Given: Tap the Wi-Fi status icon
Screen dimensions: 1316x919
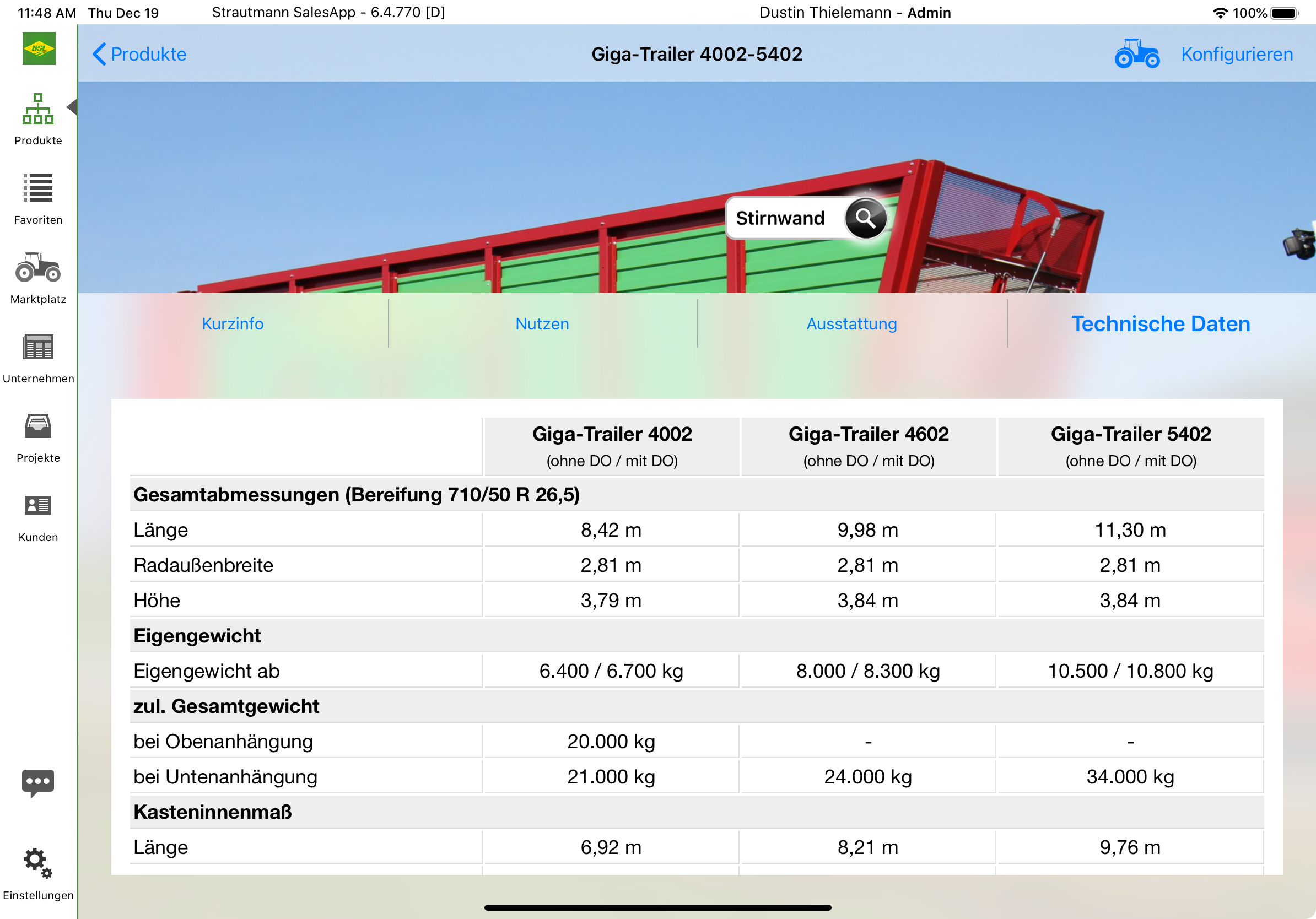Looking at the screenshot, I should (x=1220, y=13).
